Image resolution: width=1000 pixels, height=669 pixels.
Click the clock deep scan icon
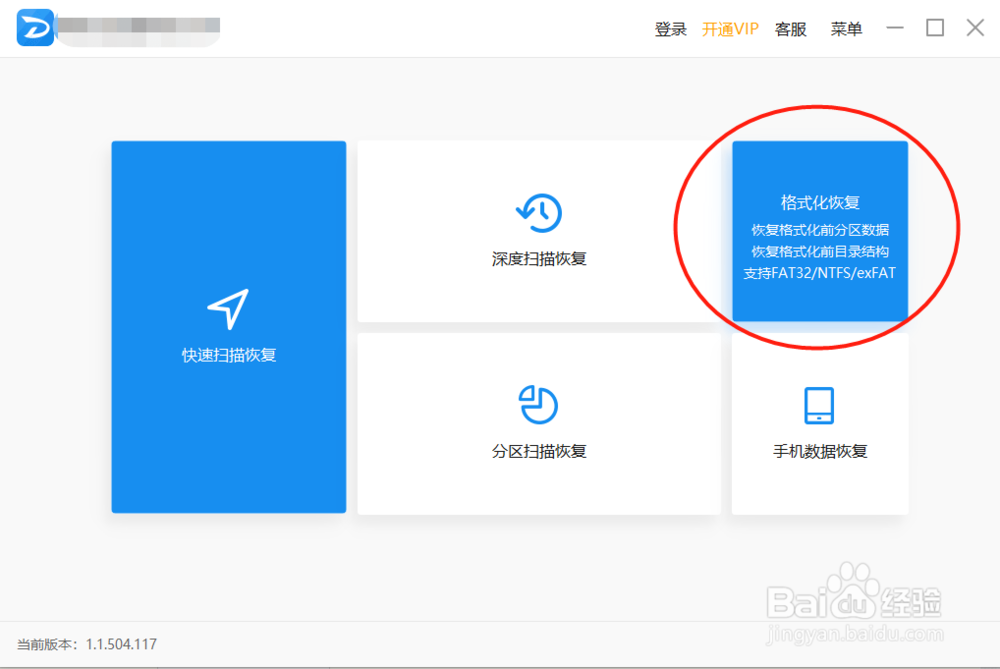(539, 212)
